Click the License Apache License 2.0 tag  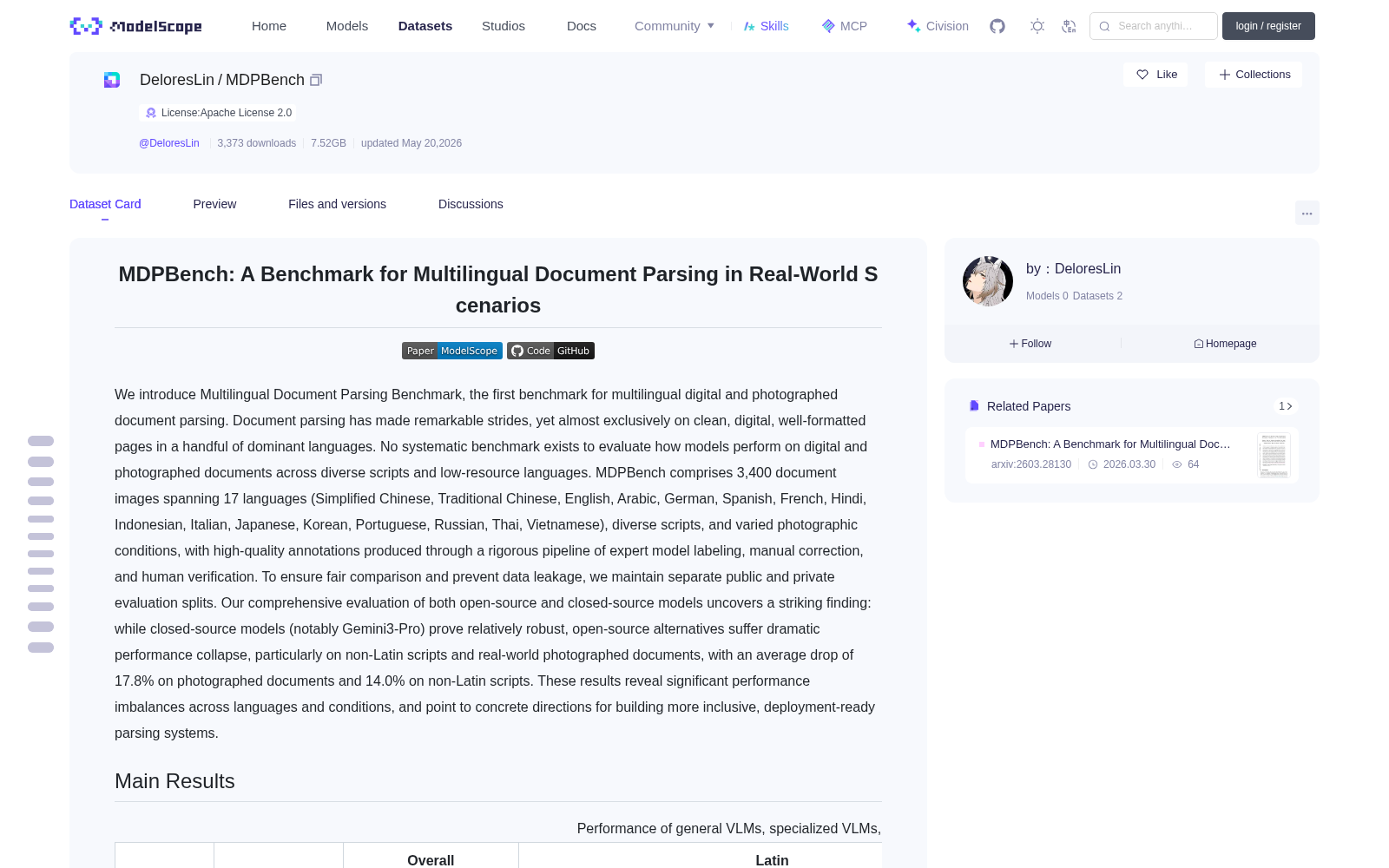218,113
